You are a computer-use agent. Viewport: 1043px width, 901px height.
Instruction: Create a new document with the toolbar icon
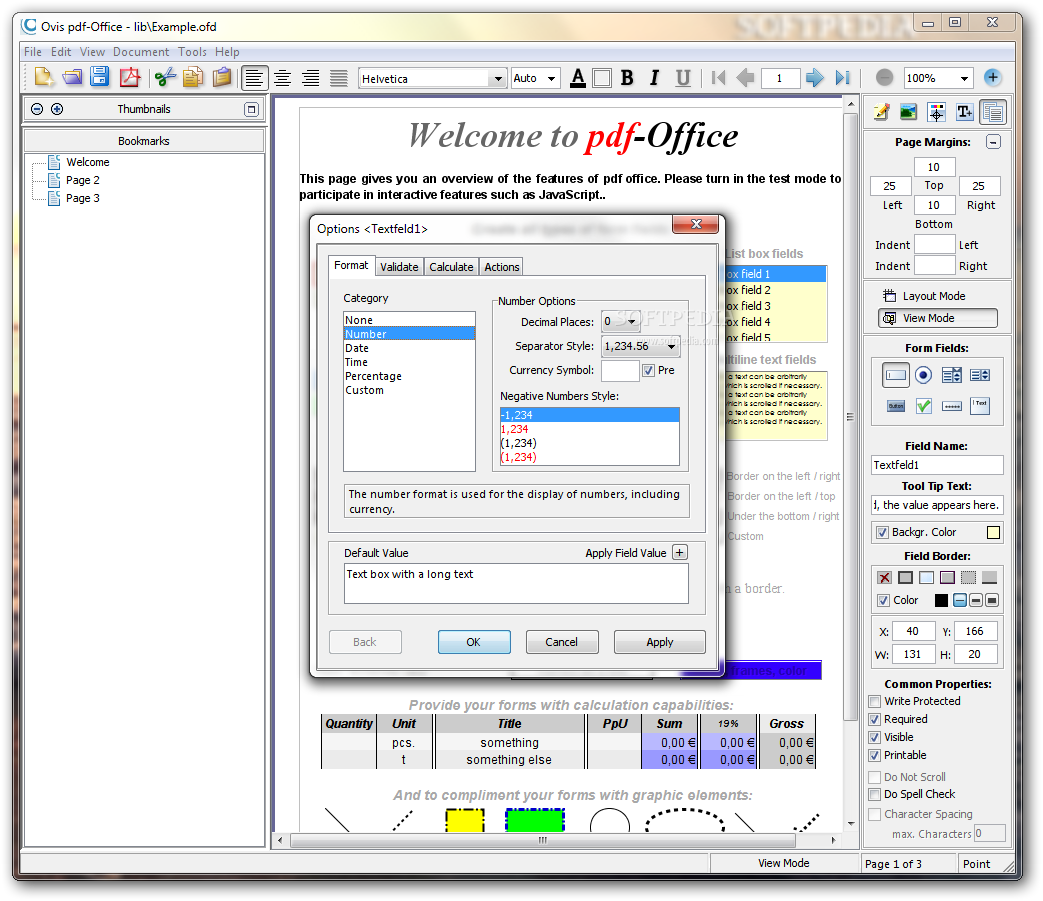43,78
